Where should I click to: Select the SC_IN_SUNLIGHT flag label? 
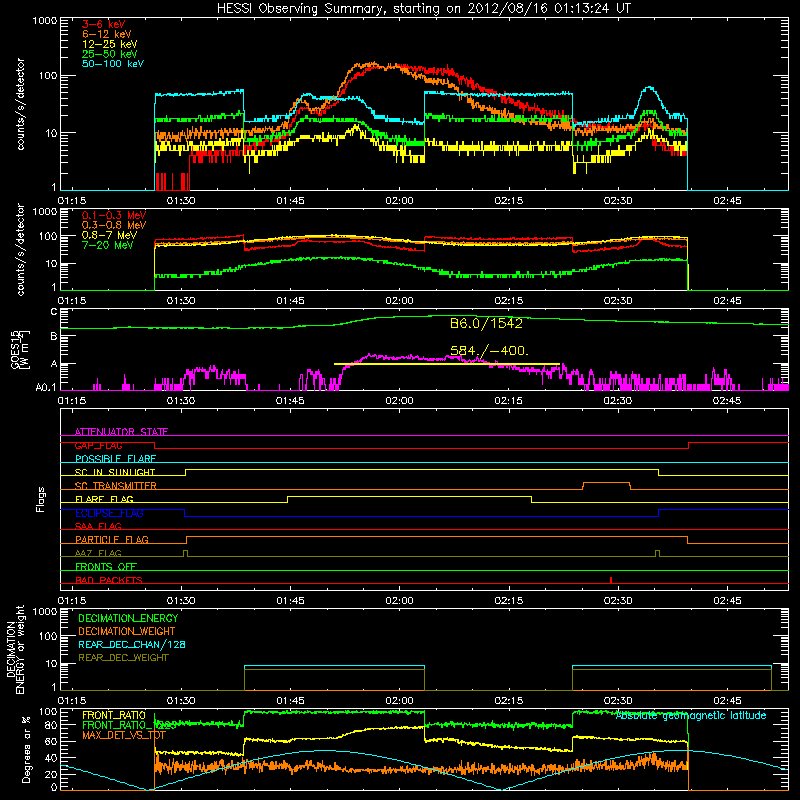tap(115, 472)
